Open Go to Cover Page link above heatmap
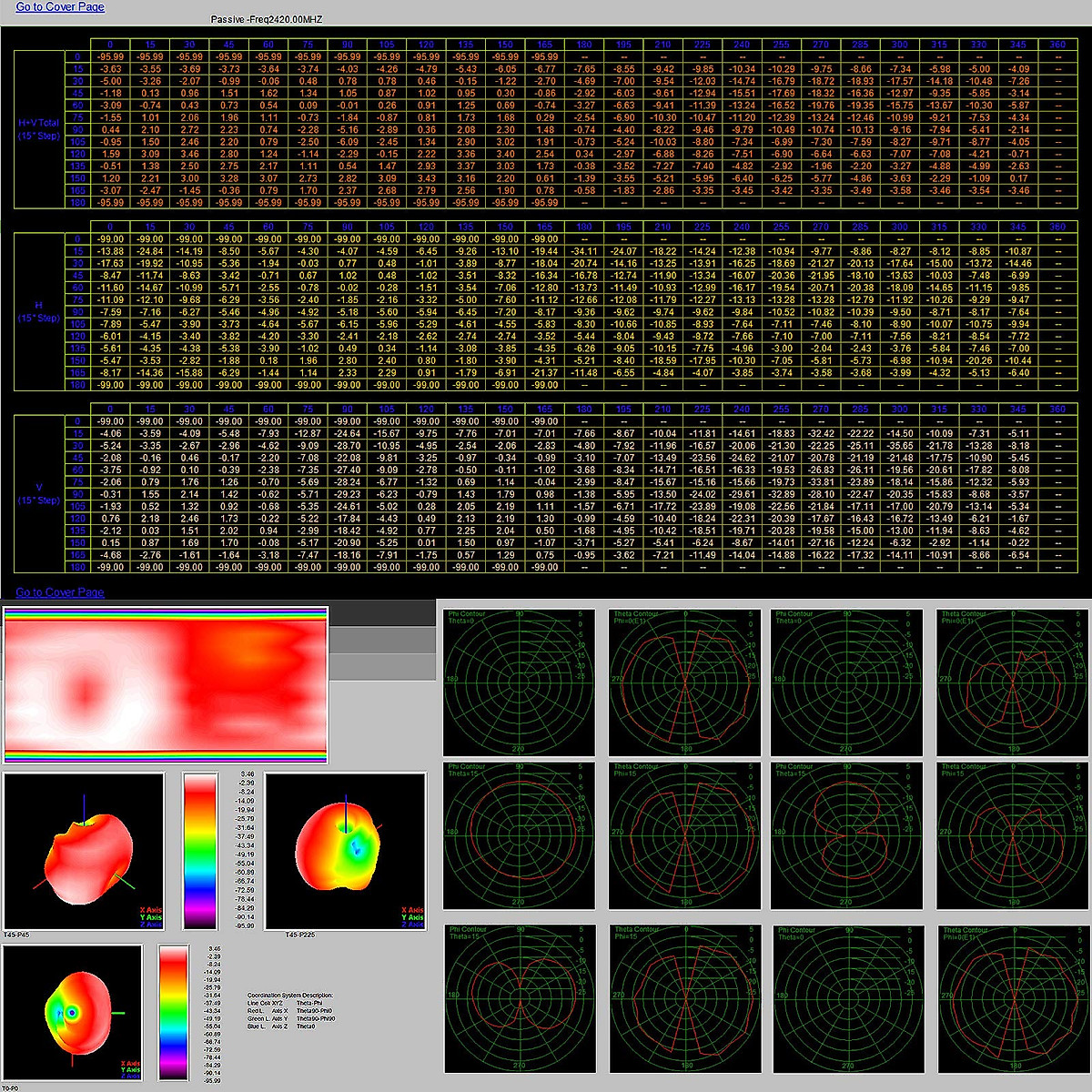1092x1092 pixels. tap(60, 592)
